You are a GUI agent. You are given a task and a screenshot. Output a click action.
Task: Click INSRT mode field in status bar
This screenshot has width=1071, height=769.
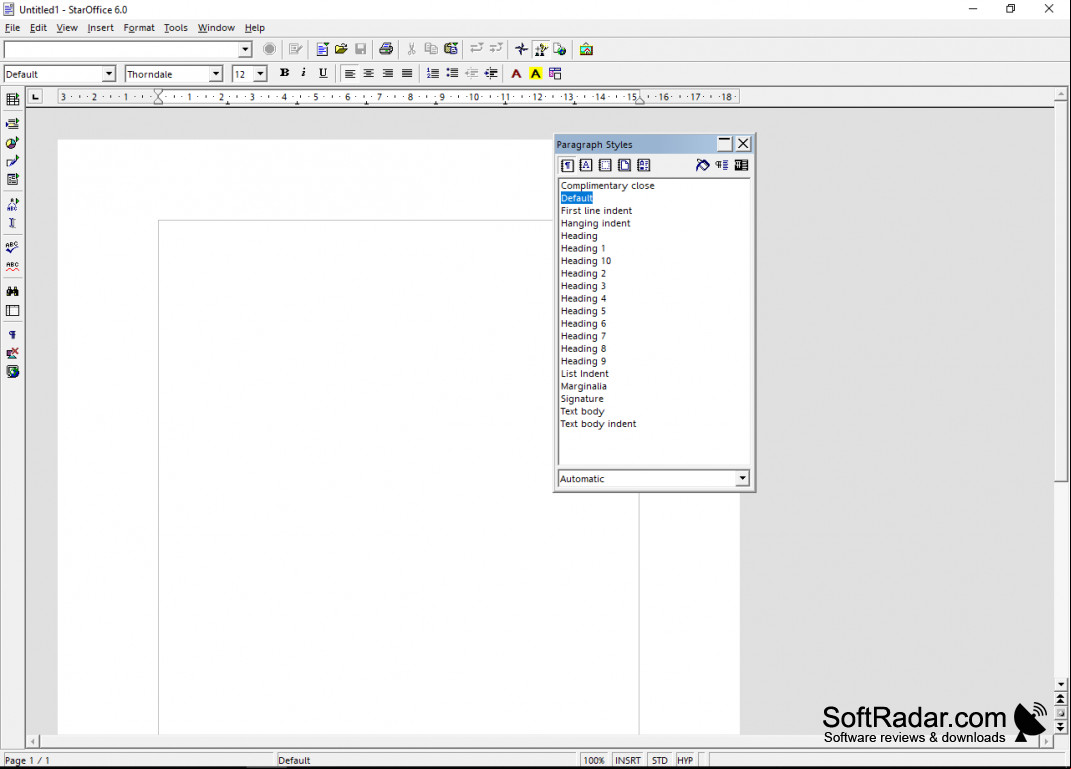coord(628,760)
